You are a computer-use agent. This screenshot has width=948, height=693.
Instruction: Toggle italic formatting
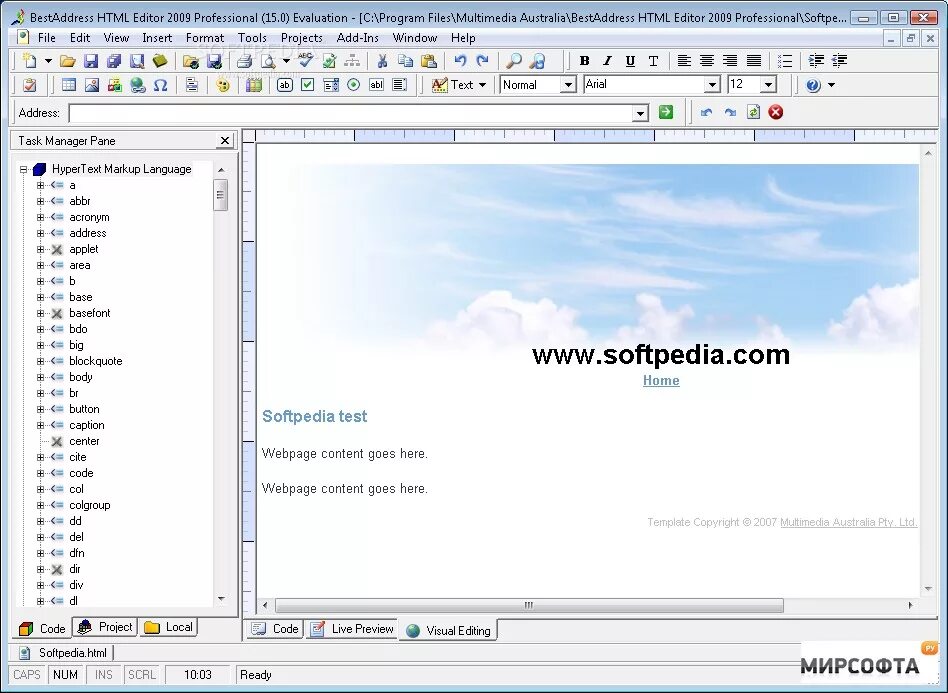(607, 60)
